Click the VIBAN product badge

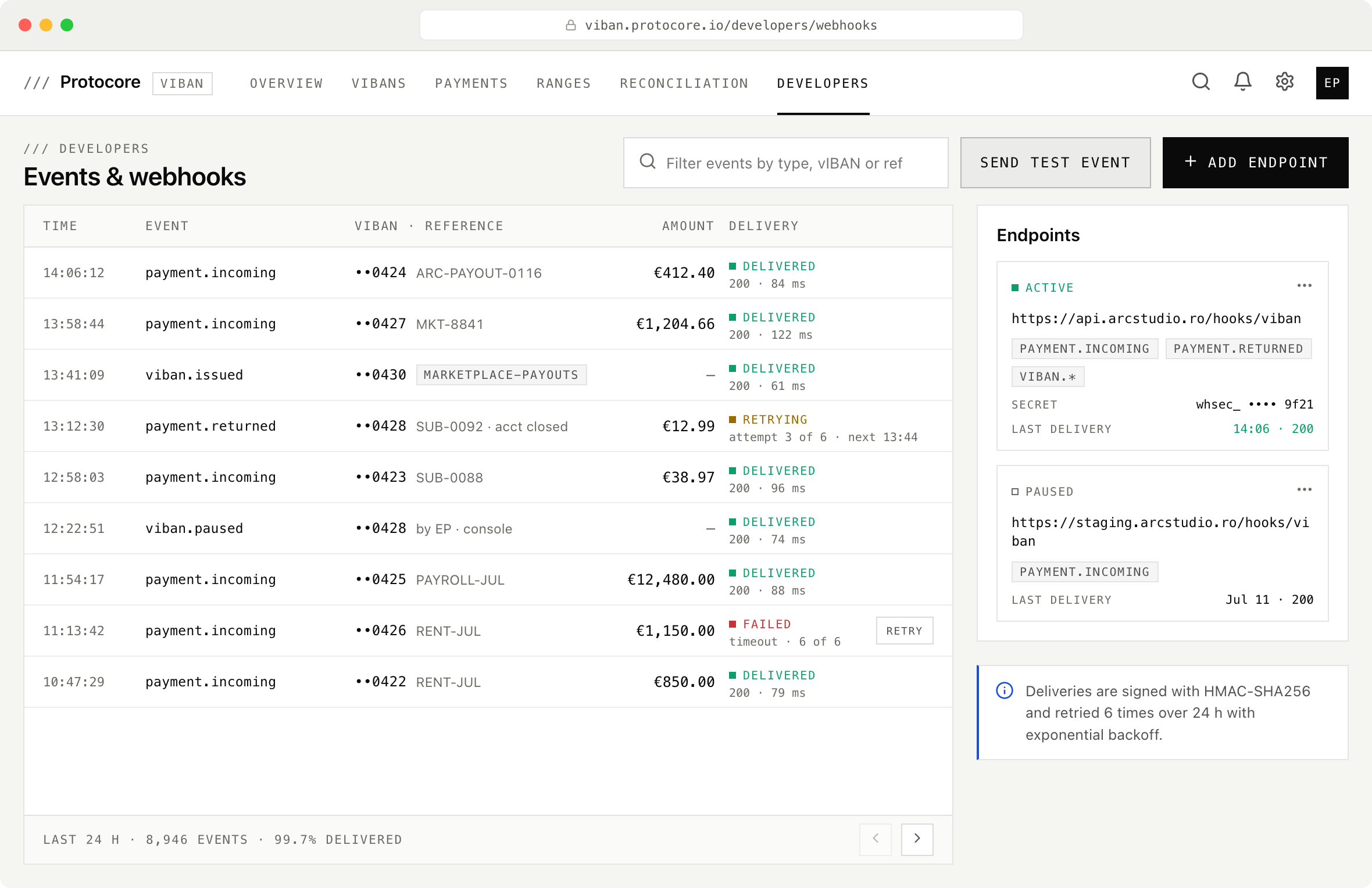tap(182, 83)
